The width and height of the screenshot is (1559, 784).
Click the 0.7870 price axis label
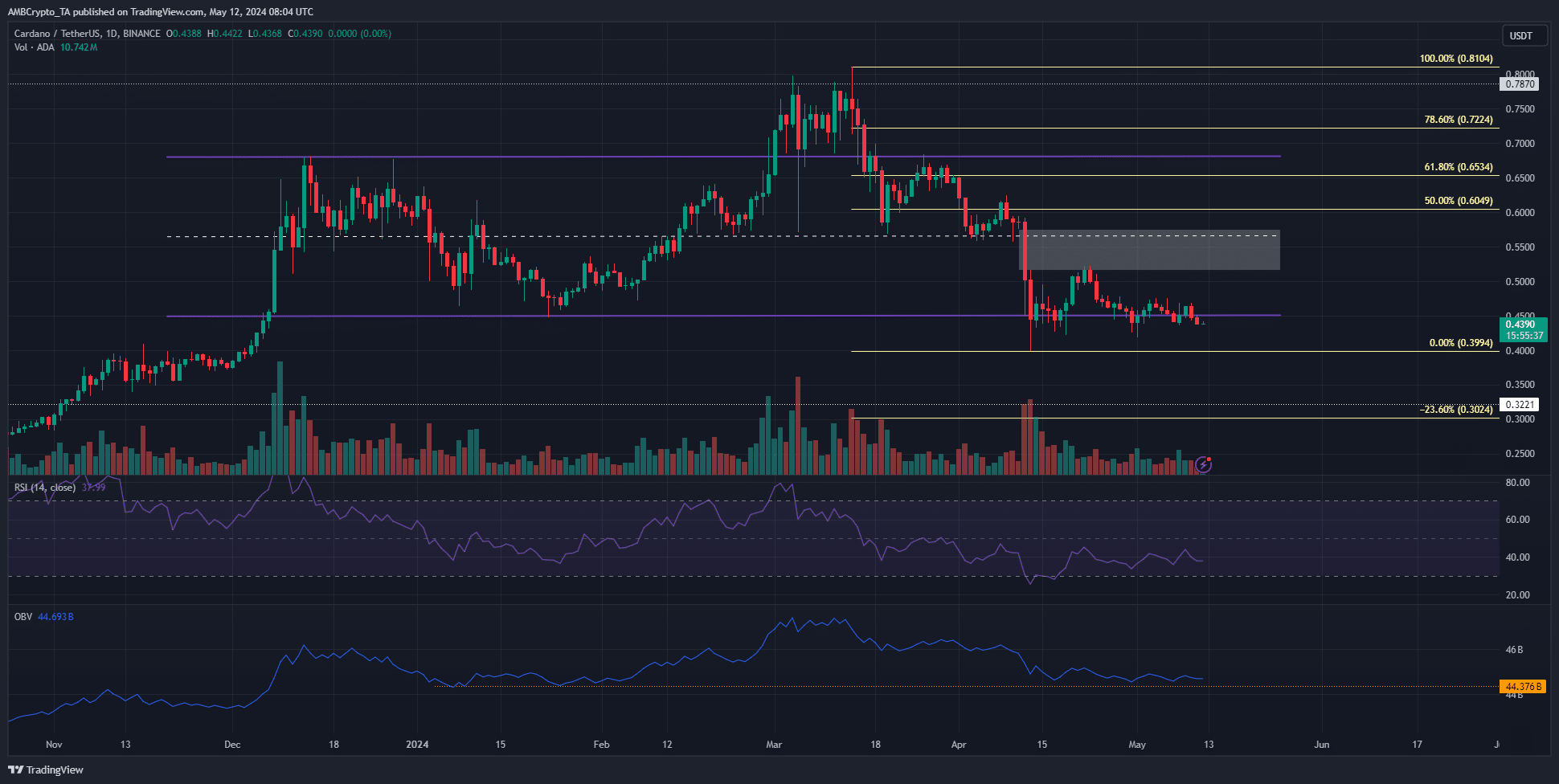tap(1520, 84)
